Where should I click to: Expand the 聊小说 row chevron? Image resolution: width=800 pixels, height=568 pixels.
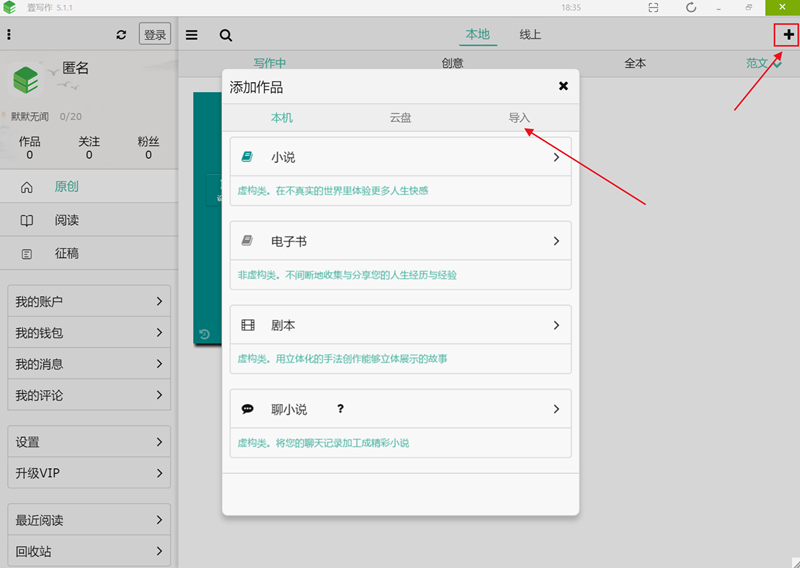(x=557, y=409)
